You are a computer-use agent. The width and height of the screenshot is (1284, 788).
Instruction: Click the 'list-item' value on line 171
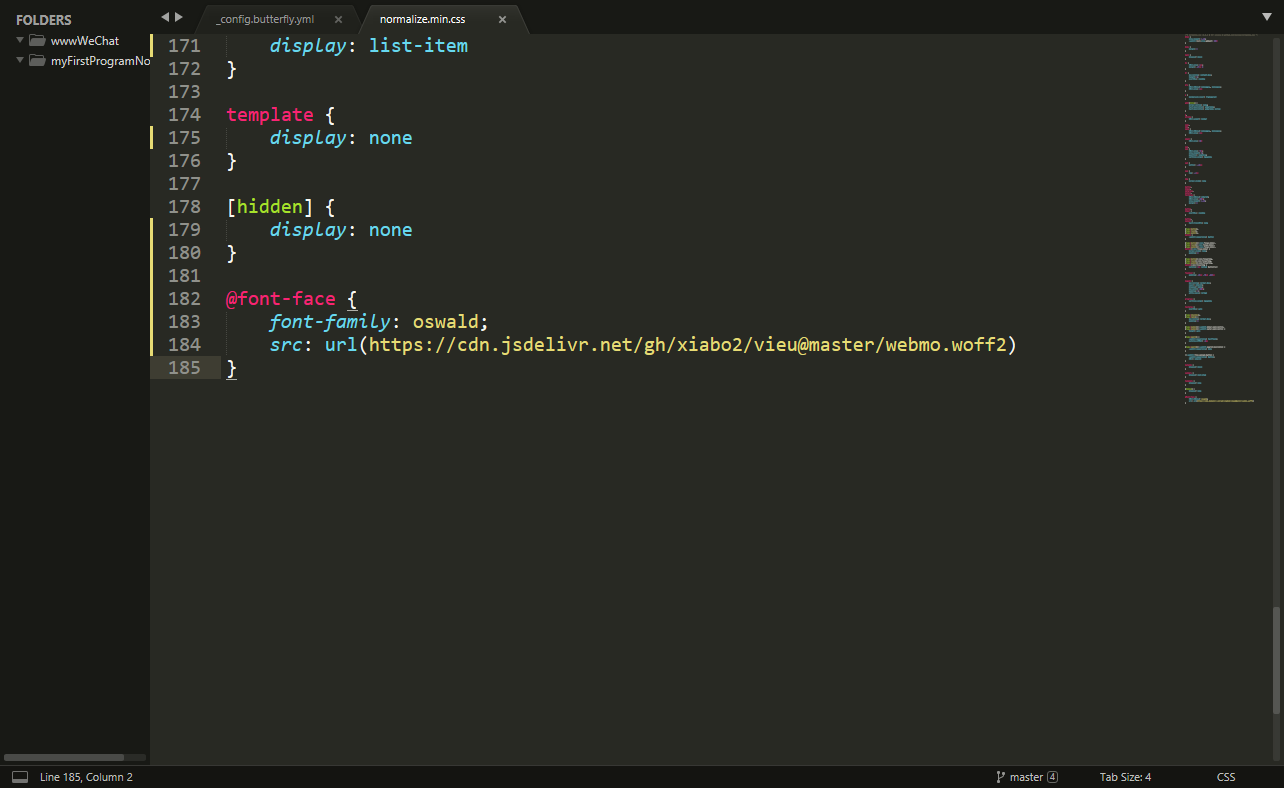point(418,46)
